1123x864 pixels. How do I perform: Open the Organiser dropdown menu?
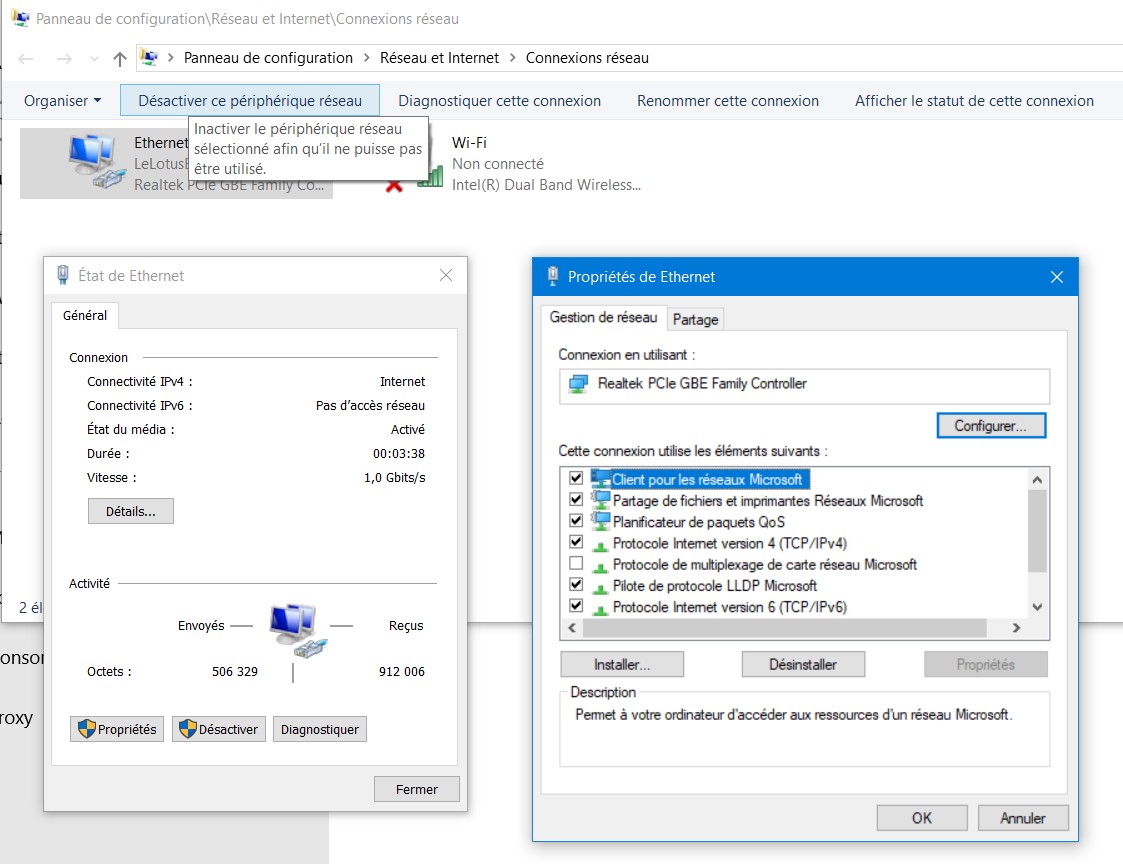click(63, 100)
